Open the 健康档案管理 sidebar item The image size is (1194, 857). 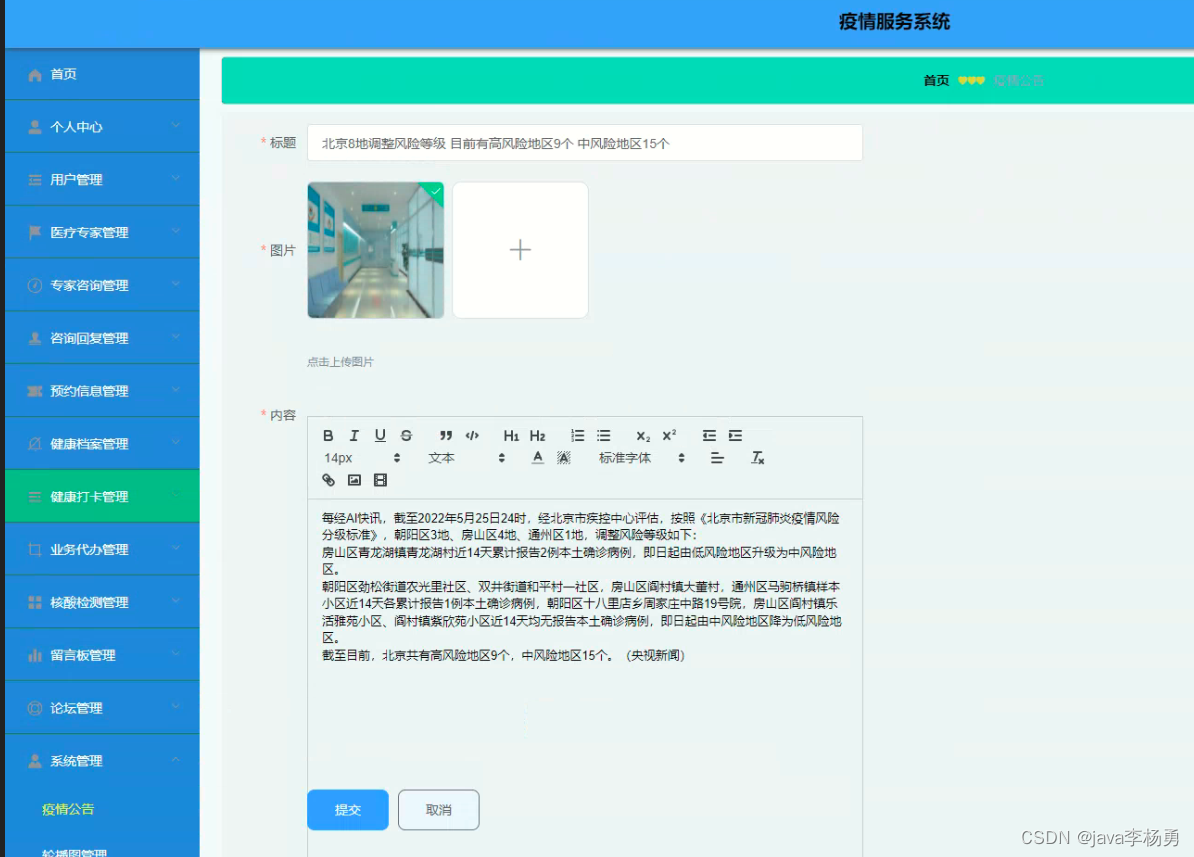click(102, 443)
